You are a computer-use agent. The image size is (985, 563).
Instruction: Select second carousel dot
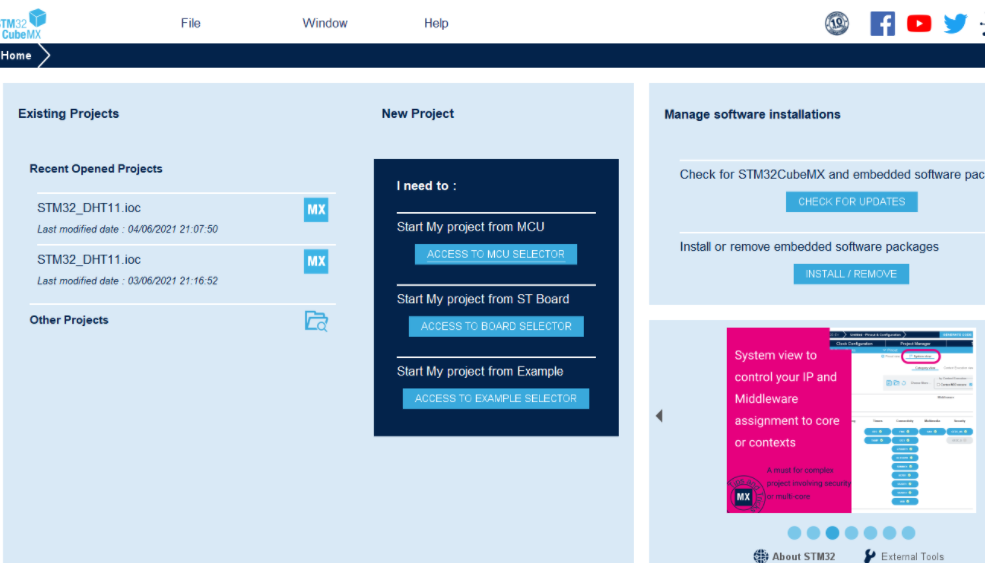tap(814, 533)
